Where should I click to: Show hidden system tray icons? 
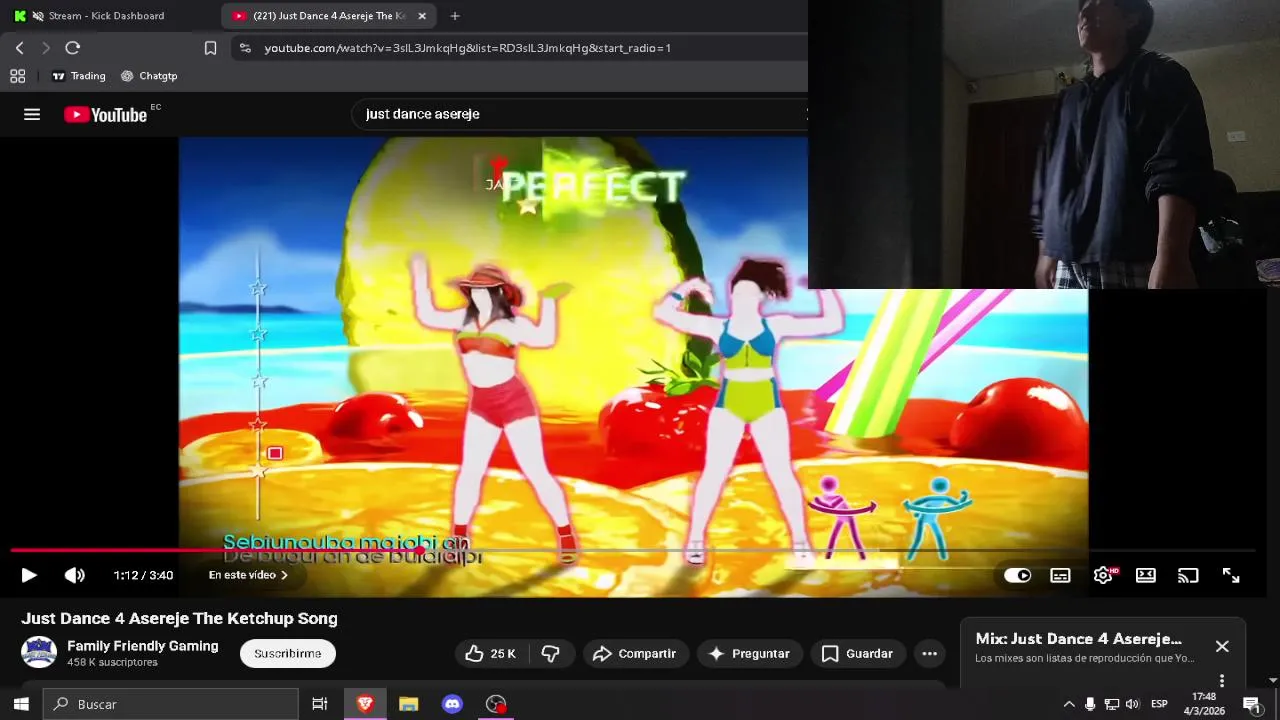click(1069, 704)
